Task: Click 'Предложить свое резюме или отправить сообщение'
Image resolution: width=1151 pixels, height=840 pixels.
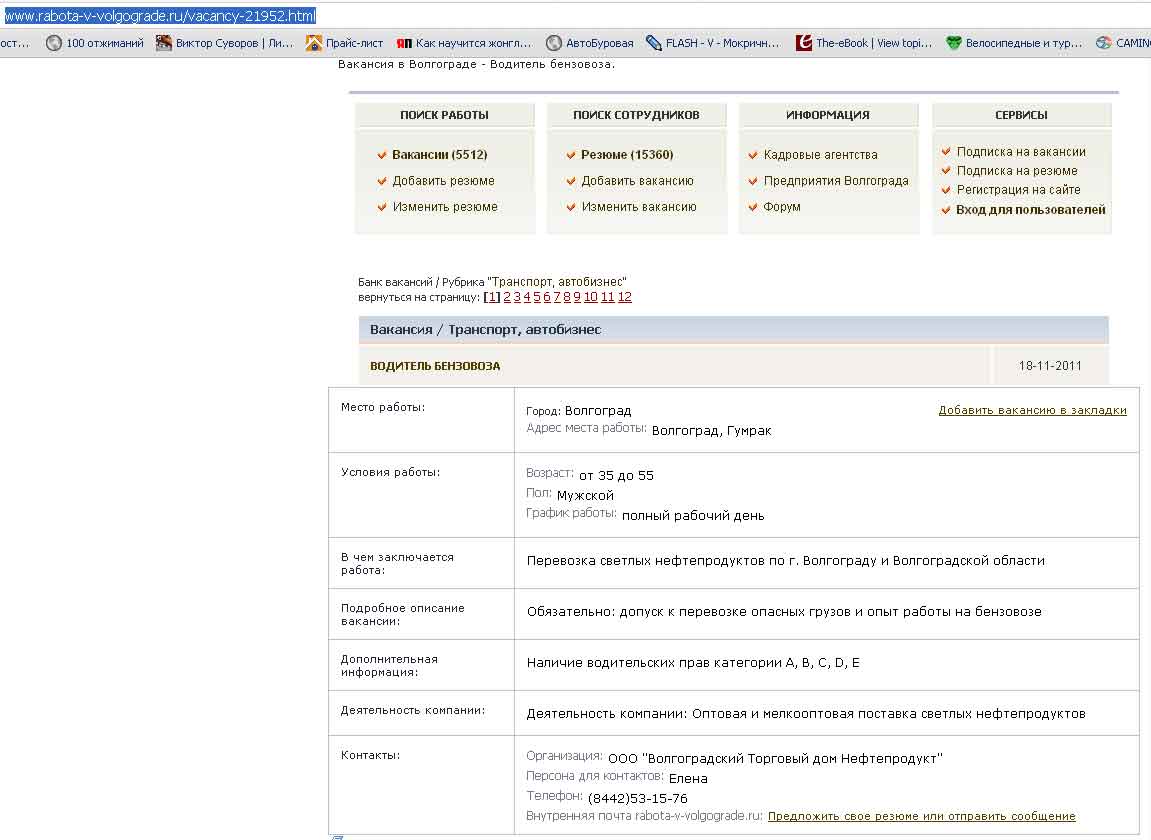Action: [921, 817]
